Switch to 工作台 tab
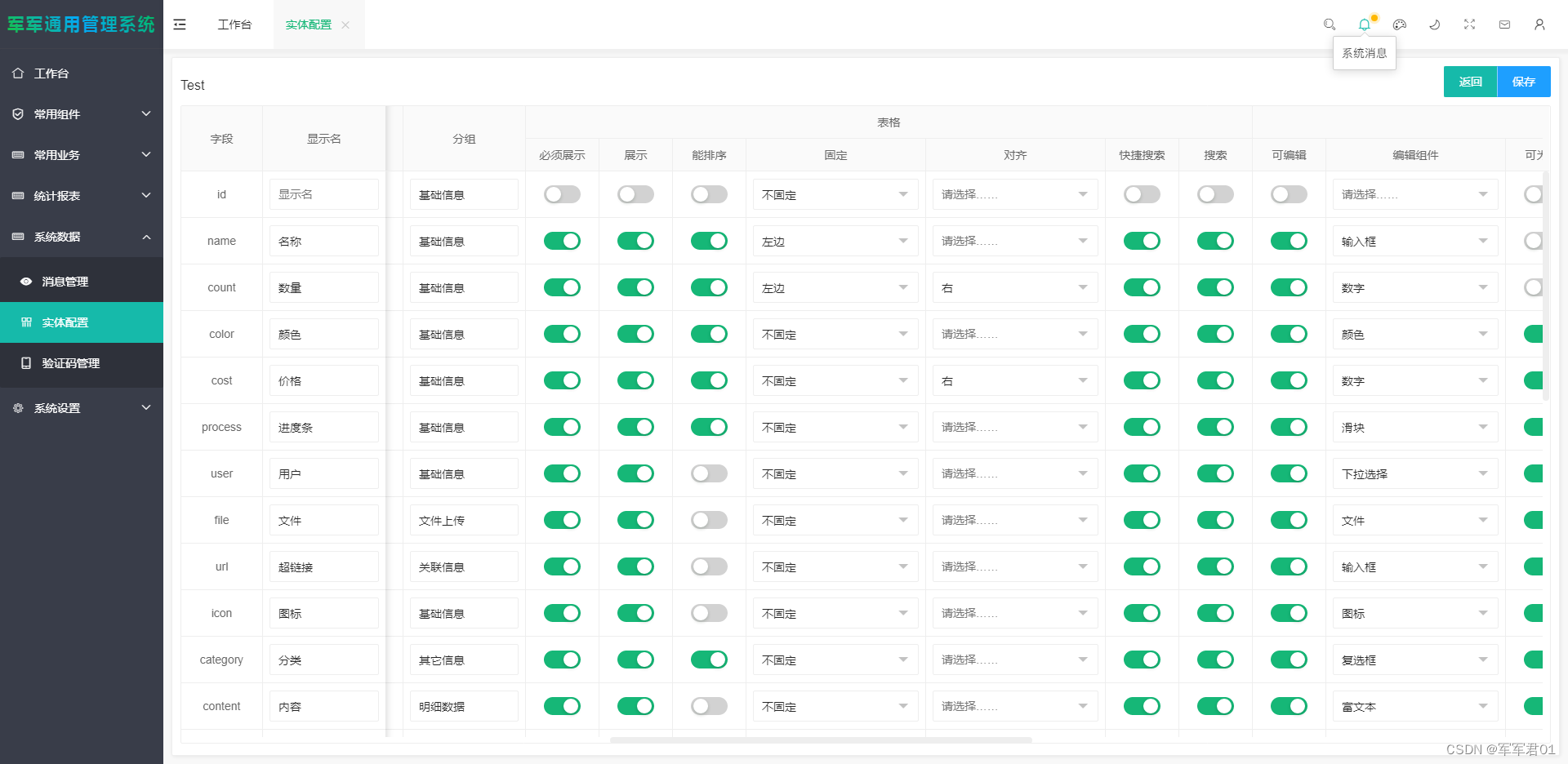This screenshot has height=764, width=1568. click(234, 25)
